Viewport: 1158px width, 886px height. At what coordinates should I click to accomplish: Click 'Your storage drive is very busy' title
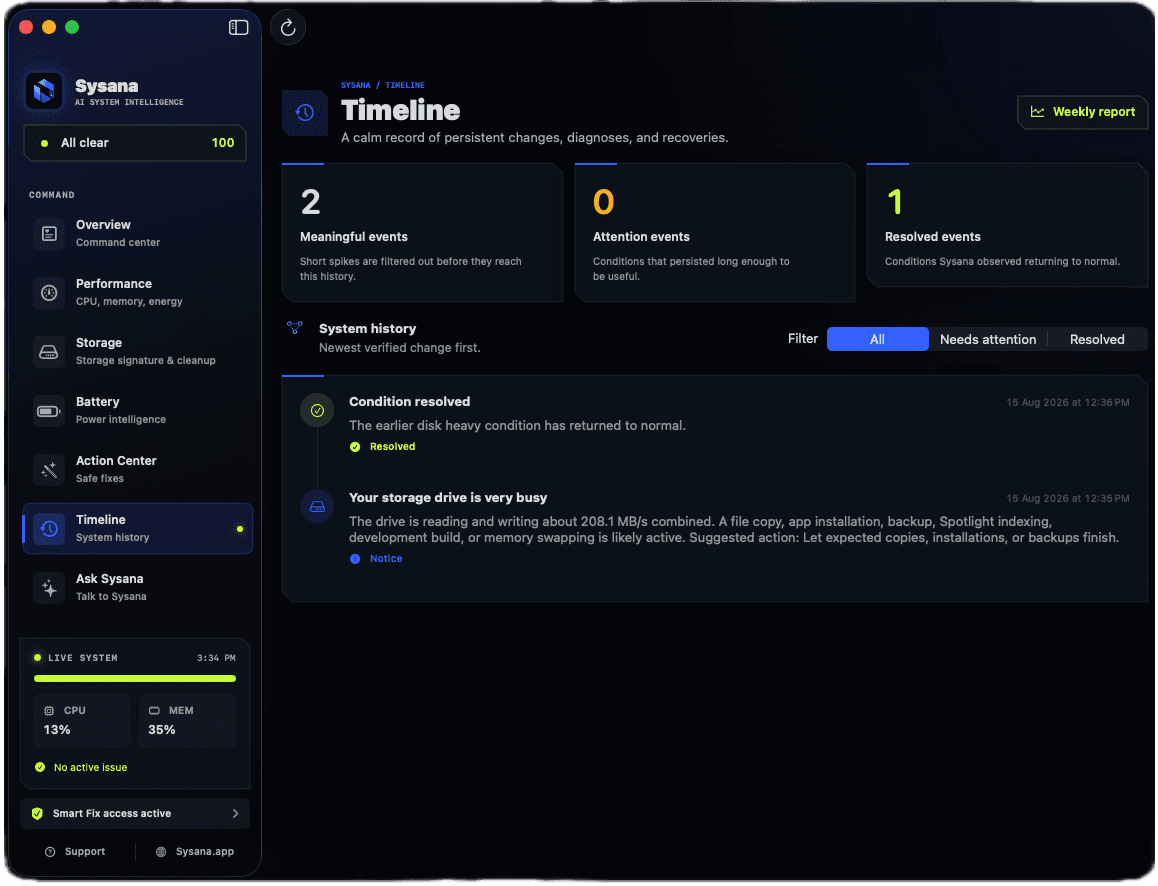tap(448, 498)
